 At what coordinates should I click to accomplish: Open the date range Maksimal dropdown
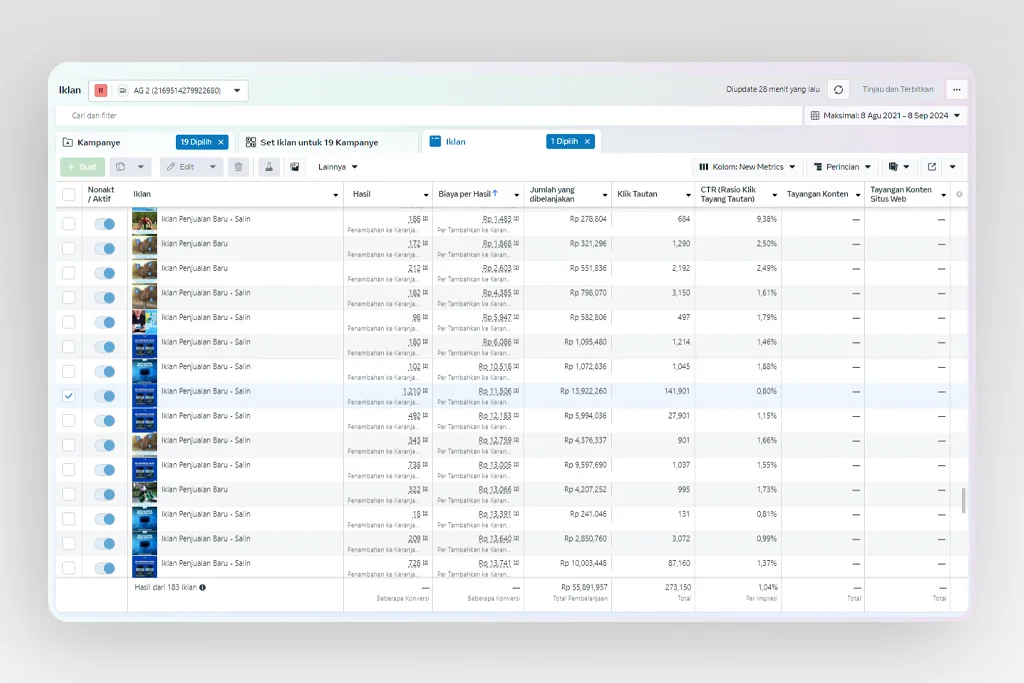tap(885, 116)
